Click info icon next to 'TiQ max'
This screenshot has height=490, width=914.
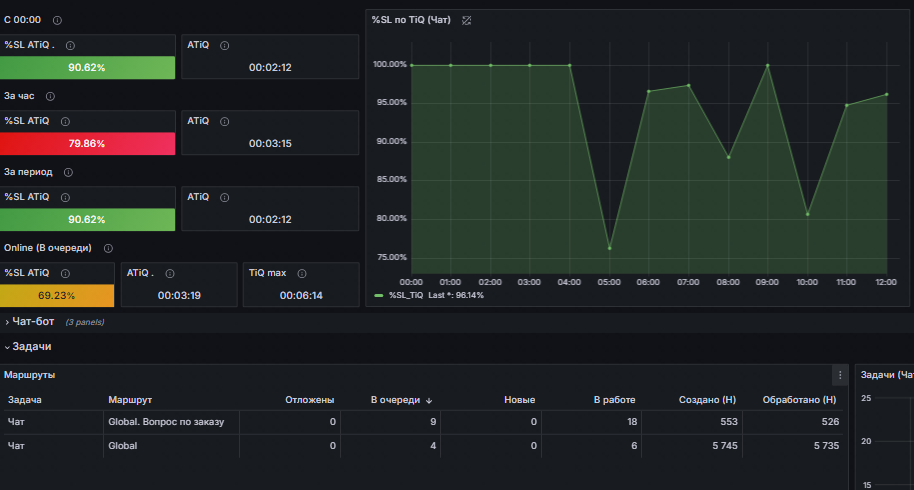pos(302,273)
